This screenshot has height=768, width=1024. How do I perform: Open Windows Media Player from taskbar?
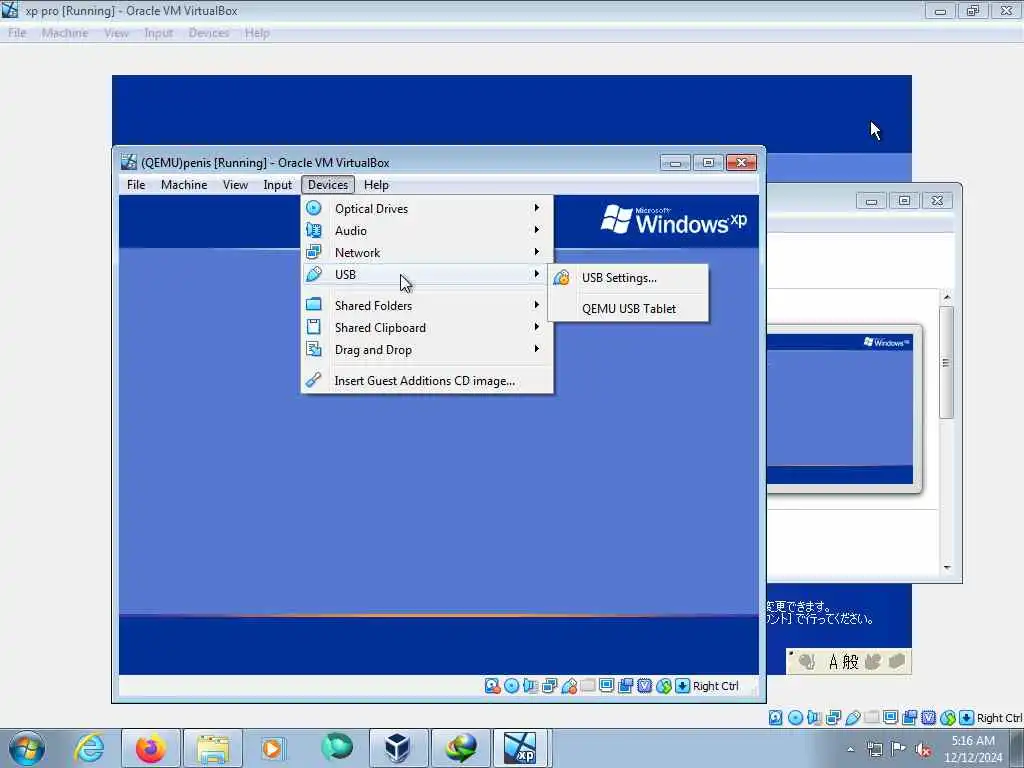(x=272, y=748)
